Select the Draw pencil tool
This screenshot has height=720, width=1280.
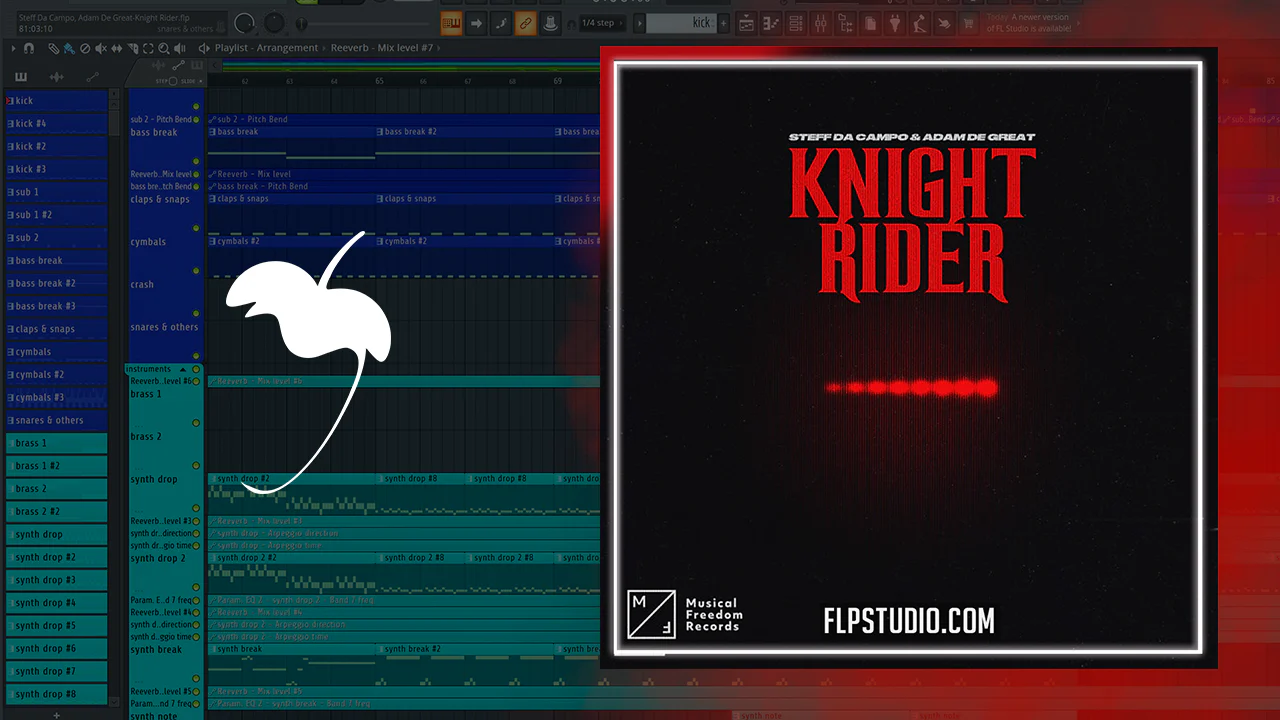[x=53, y=48]
